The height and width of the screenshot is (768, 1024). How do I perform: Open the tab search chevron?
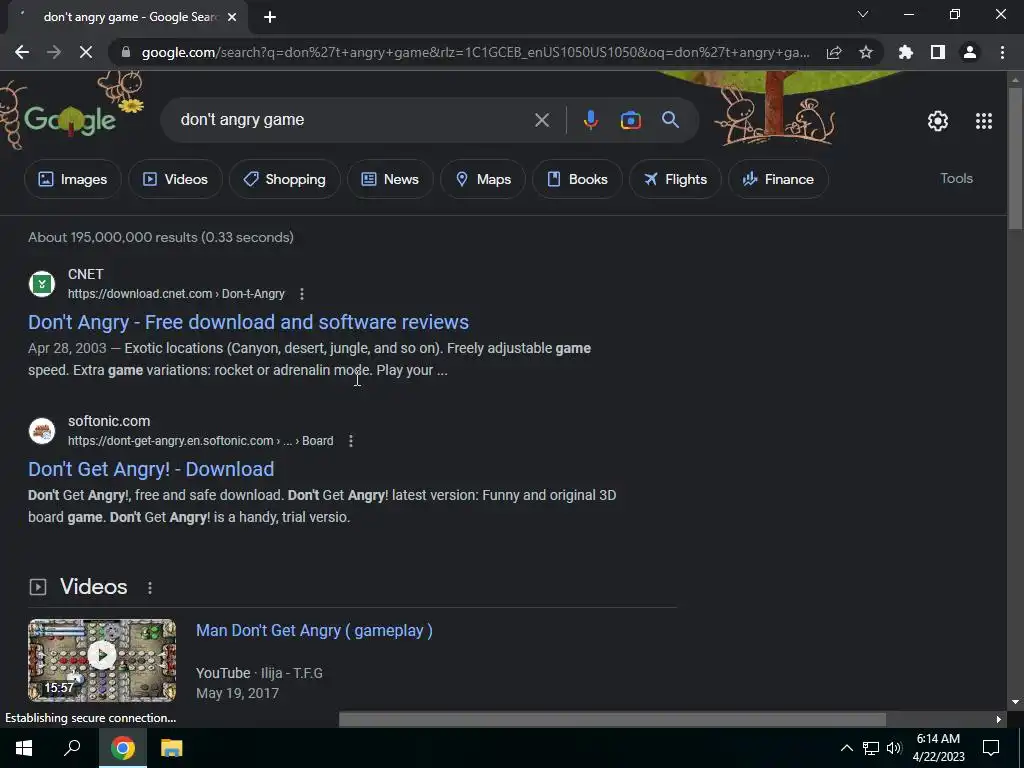[863, 14]
